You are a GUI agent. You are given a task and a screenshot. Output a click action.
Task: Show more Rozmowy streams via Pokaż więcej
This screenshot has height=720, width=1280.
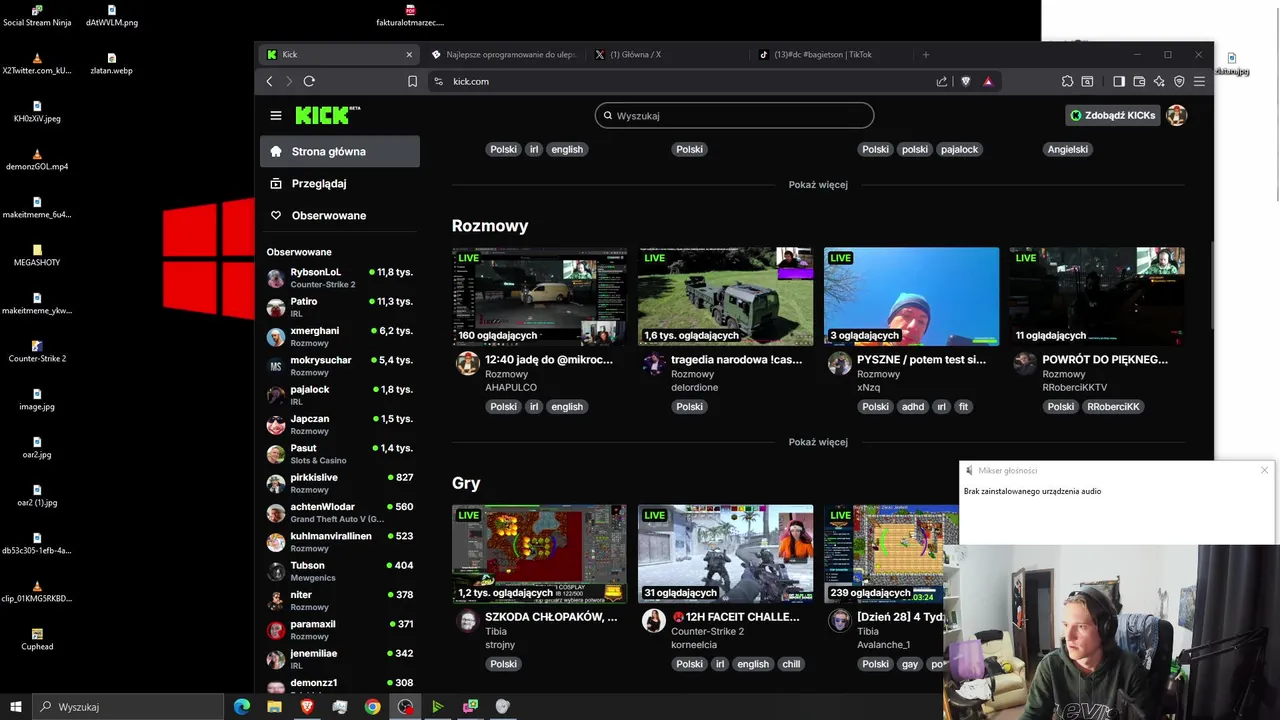pos(818,442)
